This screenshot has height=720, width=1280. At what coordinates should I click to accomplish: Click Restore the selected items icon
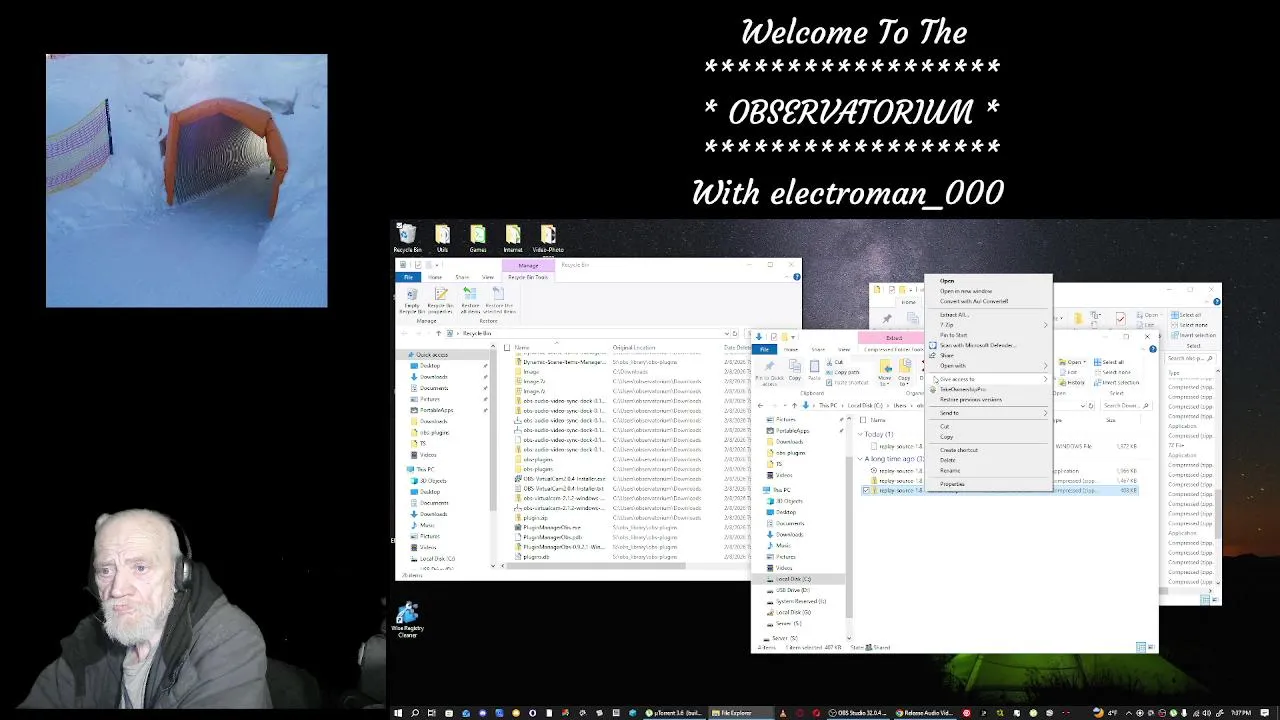click(499, 300)
